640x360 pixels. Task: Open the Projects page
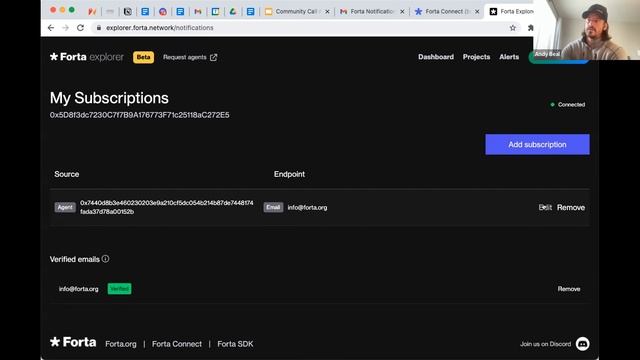click(x=476, y=57)
